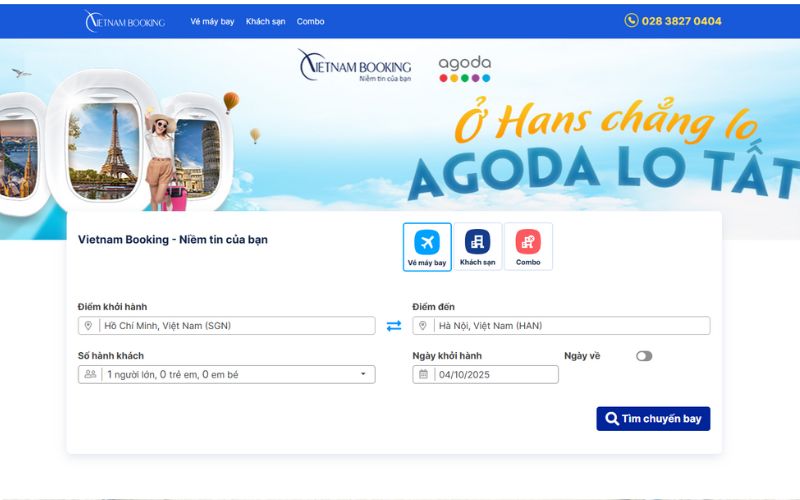This screenshot has height=500, width=800.
Task: Click the Vietnam Booking logo in header
Action: (x=125, y=21)
